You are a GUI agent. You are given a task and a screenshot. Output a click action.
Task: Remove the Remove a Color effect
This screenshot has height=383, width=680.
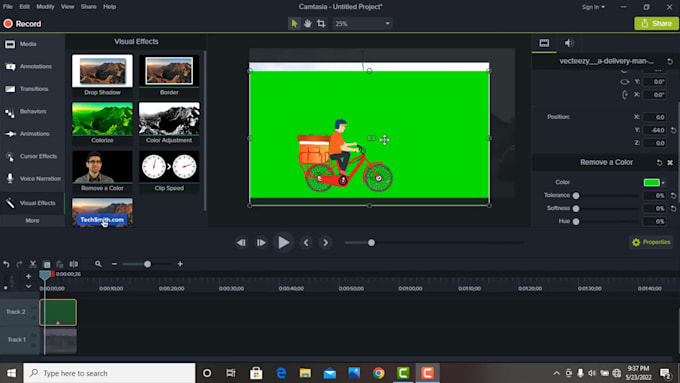pyautogui.click(x=670, y=162)
